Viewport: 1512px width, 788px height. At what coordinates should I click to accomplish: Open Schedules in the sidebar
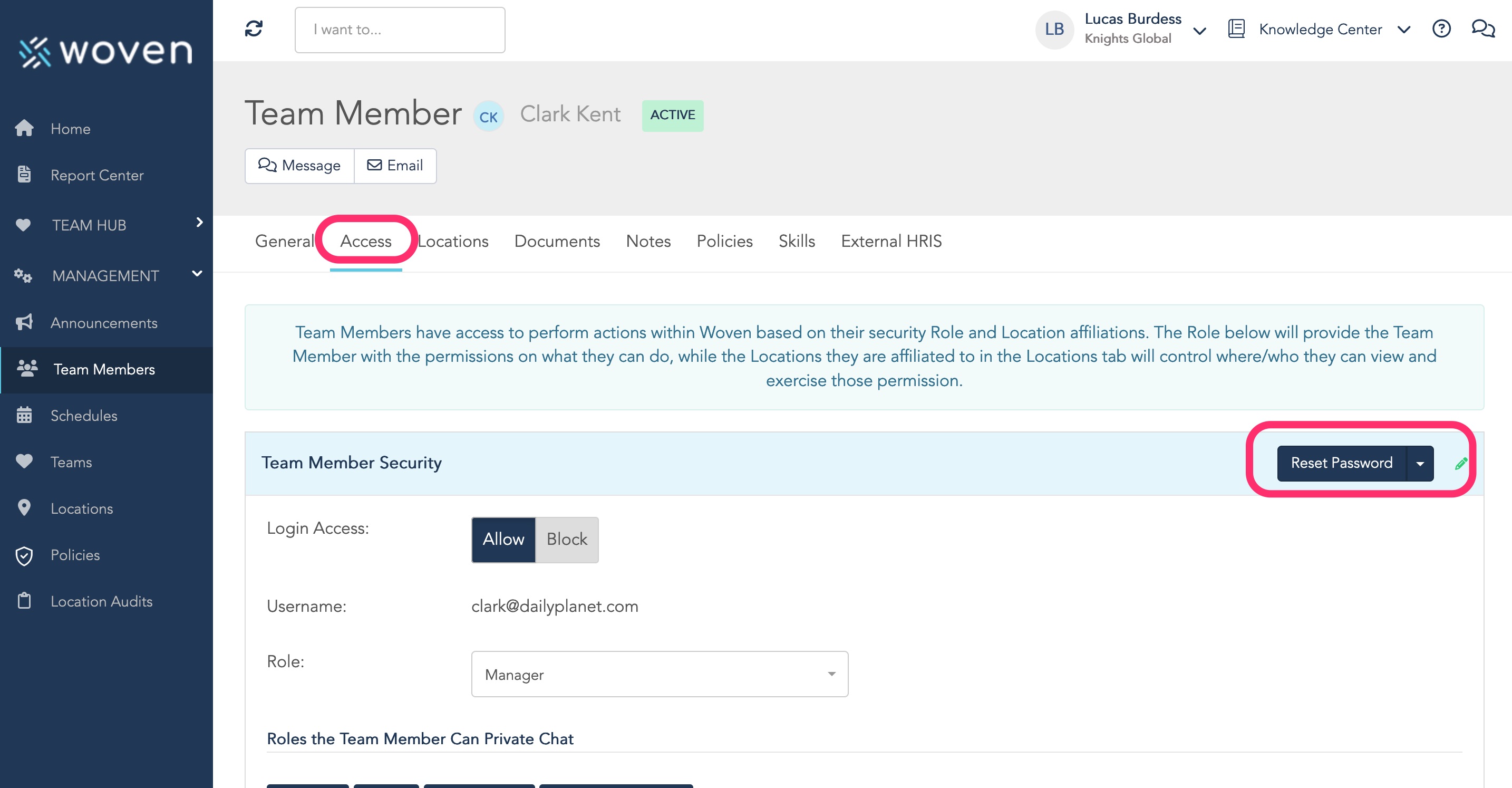(x=106, y=415)
